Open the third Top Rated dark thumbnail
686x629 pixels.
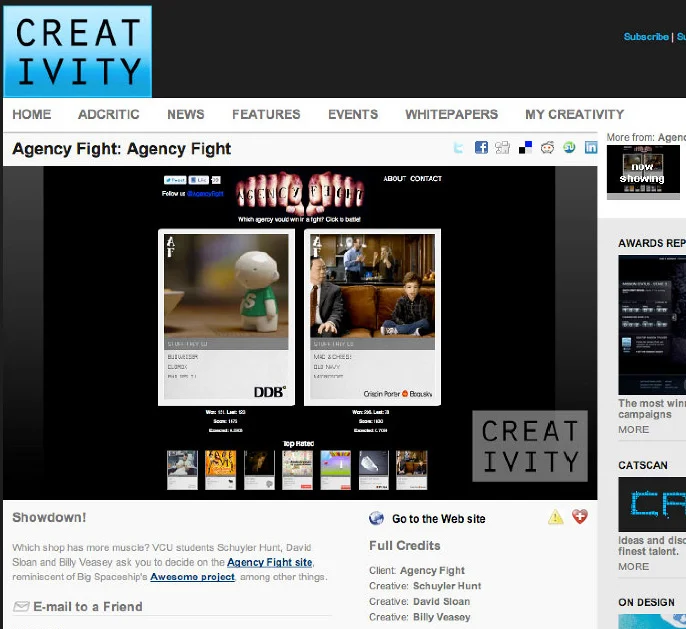tap(259, 470)
